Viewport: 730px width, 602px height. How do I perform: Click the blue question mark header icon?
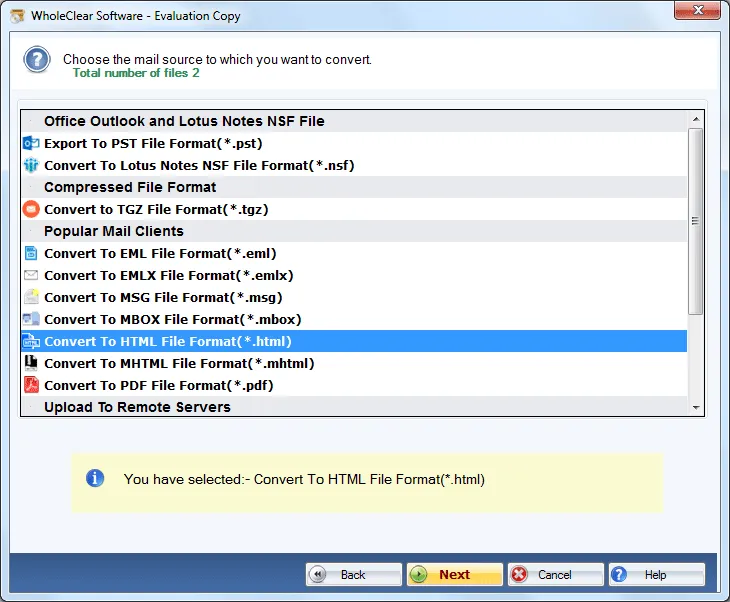pyautogui.click(x=37, y=60)
